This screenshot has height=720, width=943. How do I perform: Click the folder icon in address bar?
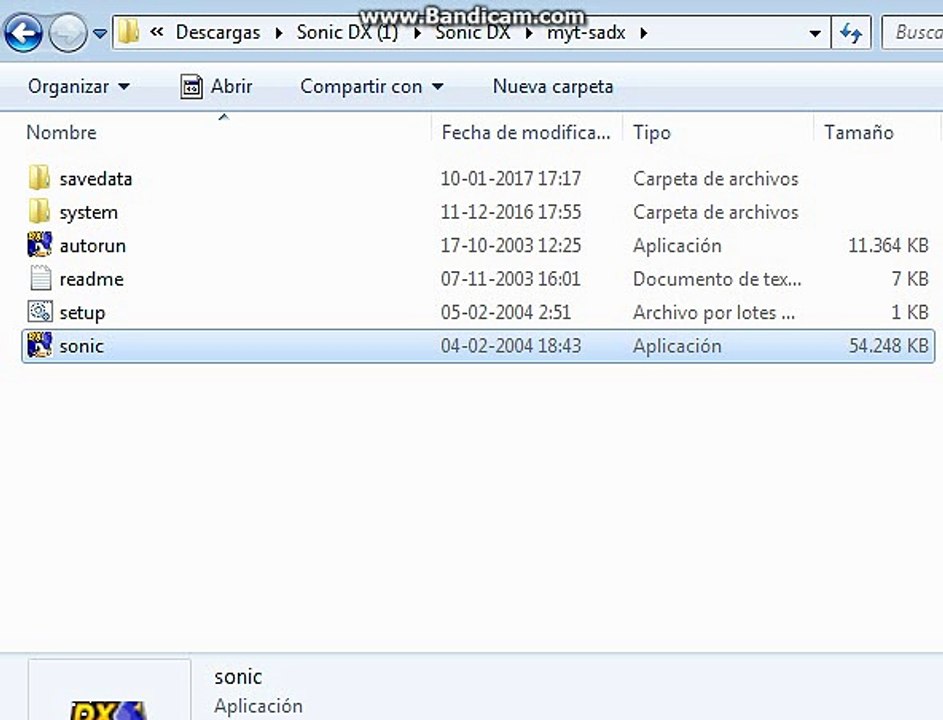129,32
